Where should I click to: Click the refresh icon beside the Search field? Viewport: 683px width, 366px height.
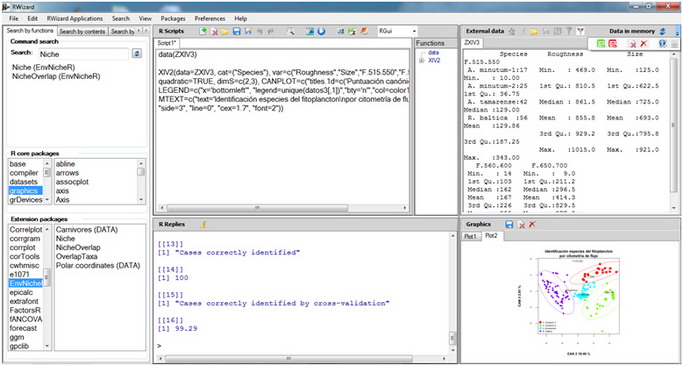coord(137,53)
